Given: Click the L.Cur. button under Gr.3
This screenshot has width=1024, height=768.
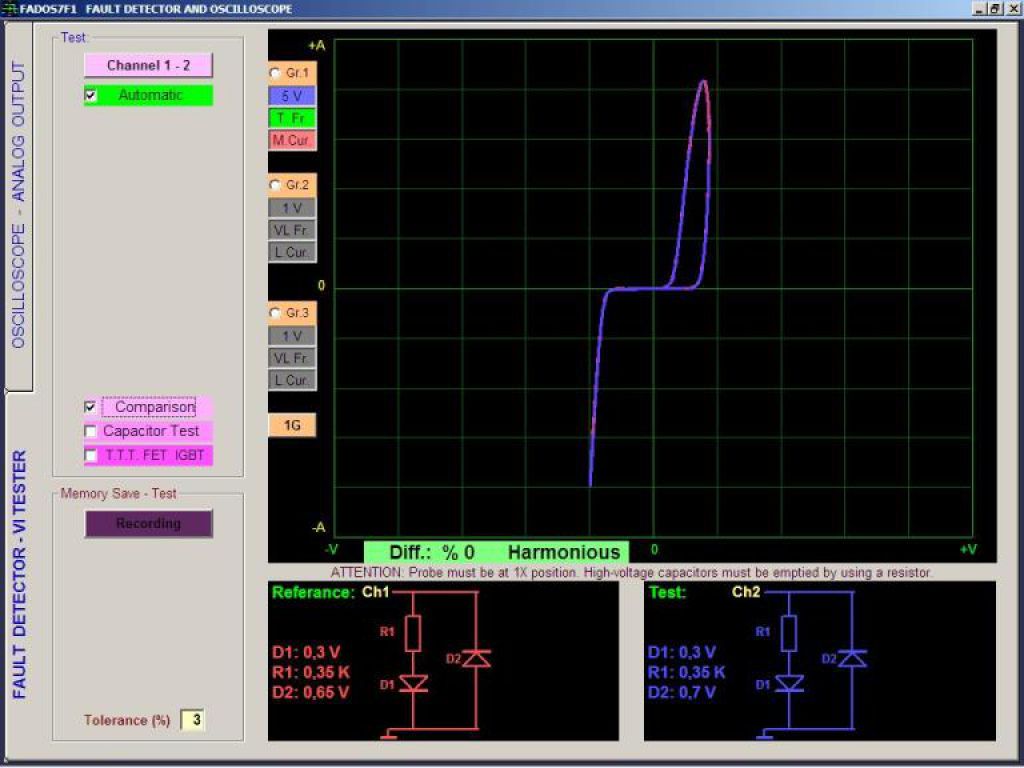Looking at the screenshot, I should tap(292, 380).
